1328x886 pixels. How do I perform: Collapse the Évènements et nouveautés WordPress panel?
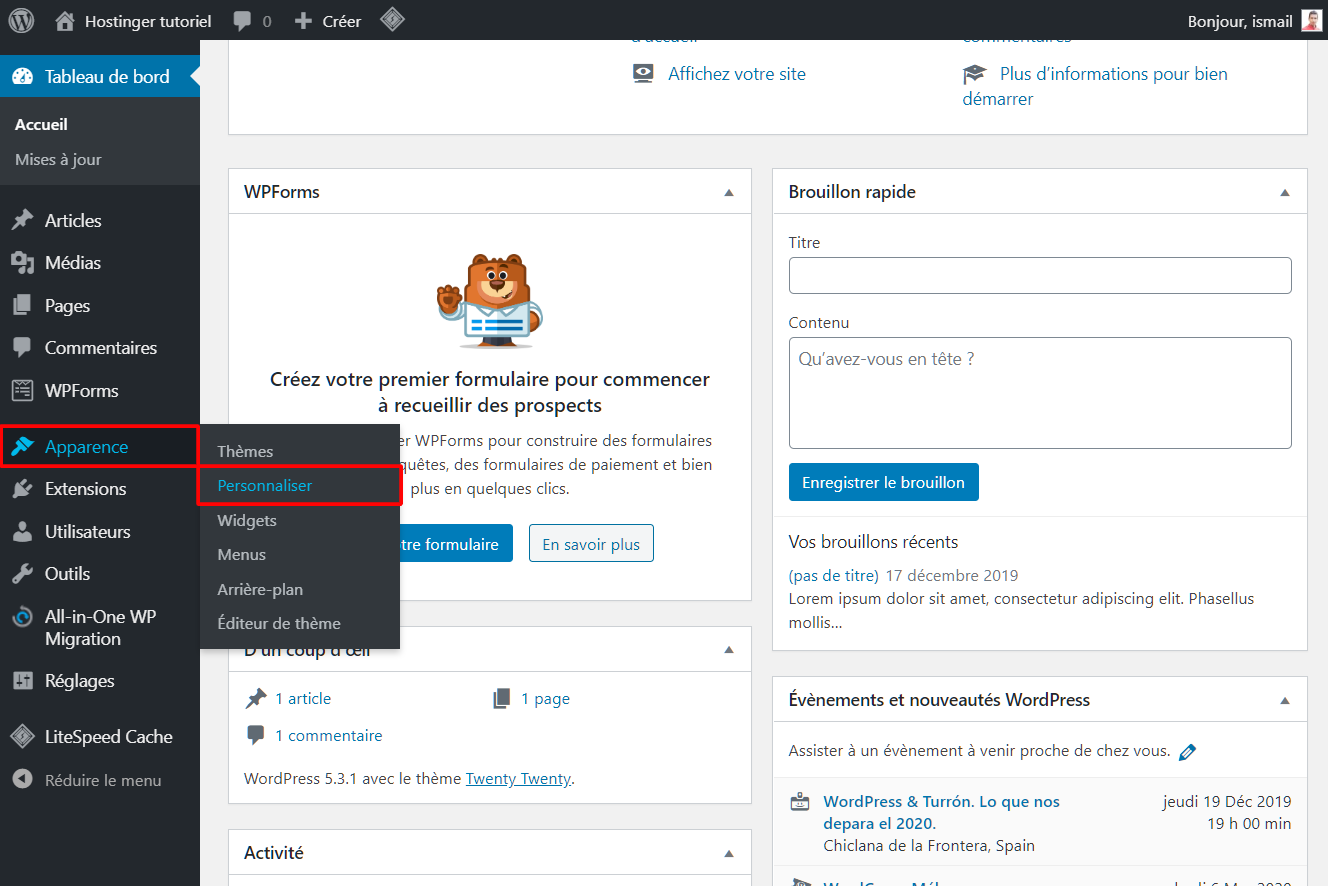1285,700
